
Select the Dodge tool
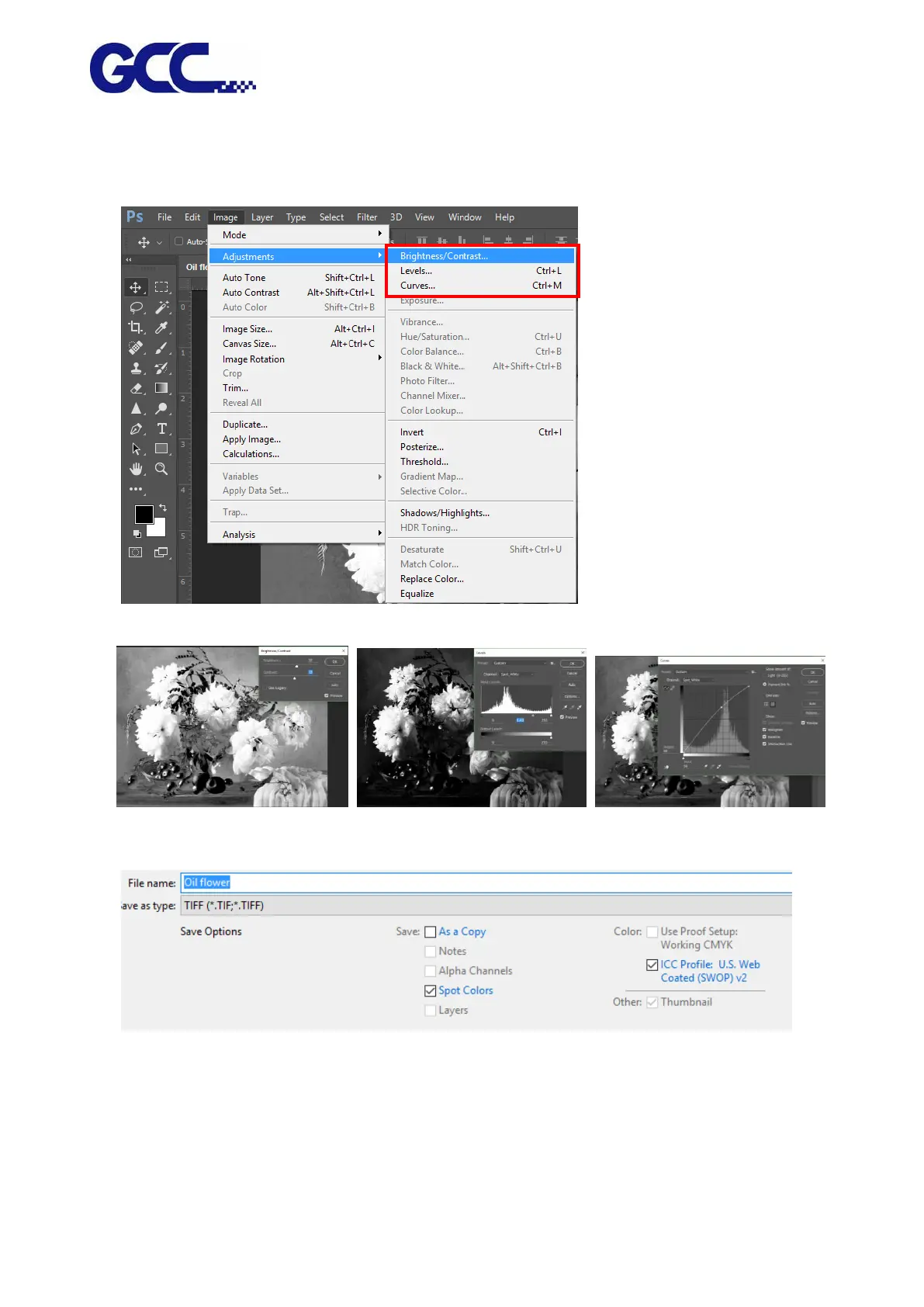pyautogui.click(x=161, y=408)
